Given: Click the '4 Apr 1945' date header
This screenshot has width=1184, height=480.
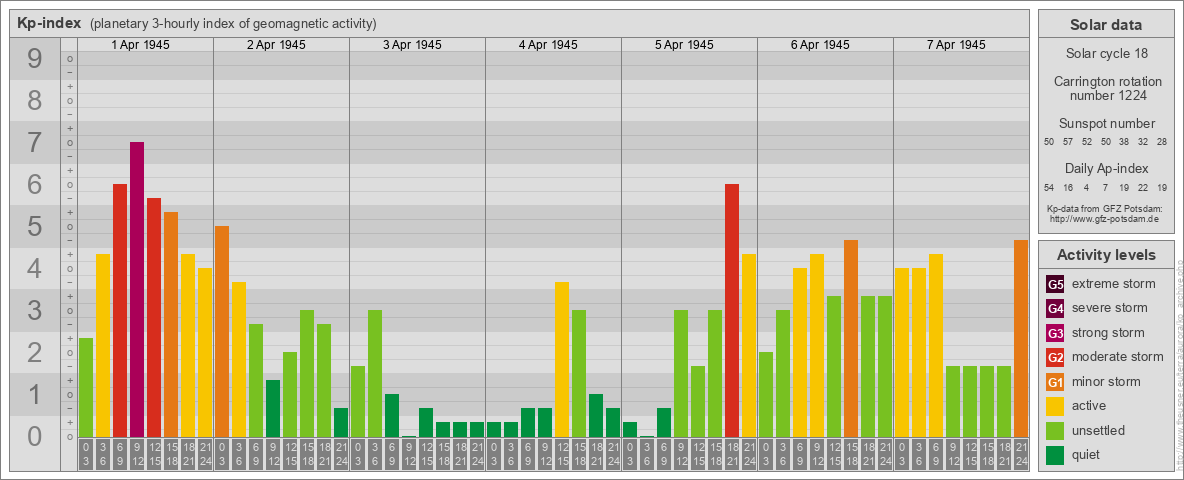Looking at the screenshot, I should 548,45.
